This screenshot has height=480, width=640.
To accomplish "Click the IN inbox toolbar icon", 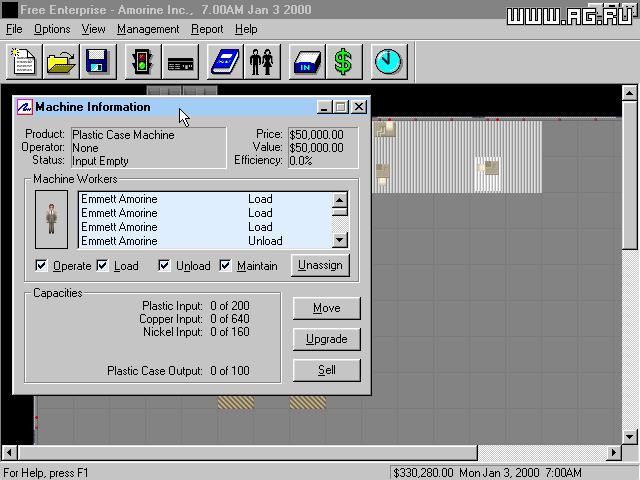I will click(307, 62).
